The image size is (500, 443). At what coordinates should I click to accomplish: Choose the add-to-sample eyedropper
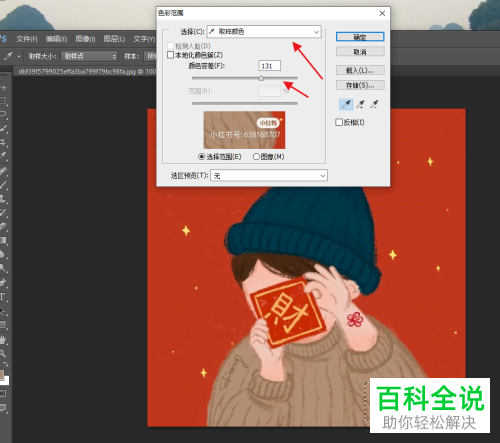click(360, 104)
